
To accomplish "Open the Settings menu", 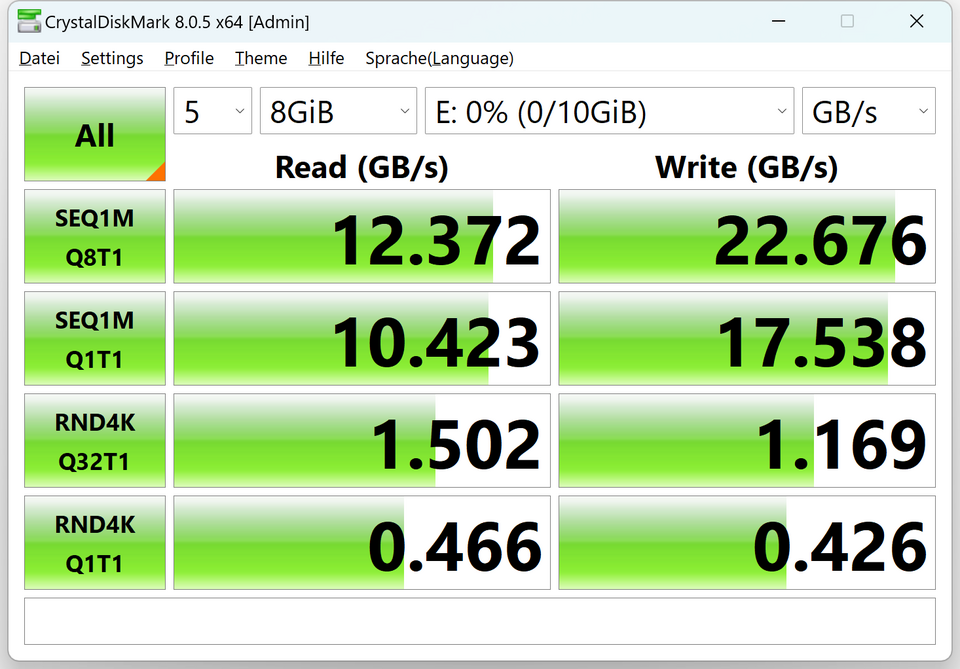I will pyautogui.click(x=112, y=58).
